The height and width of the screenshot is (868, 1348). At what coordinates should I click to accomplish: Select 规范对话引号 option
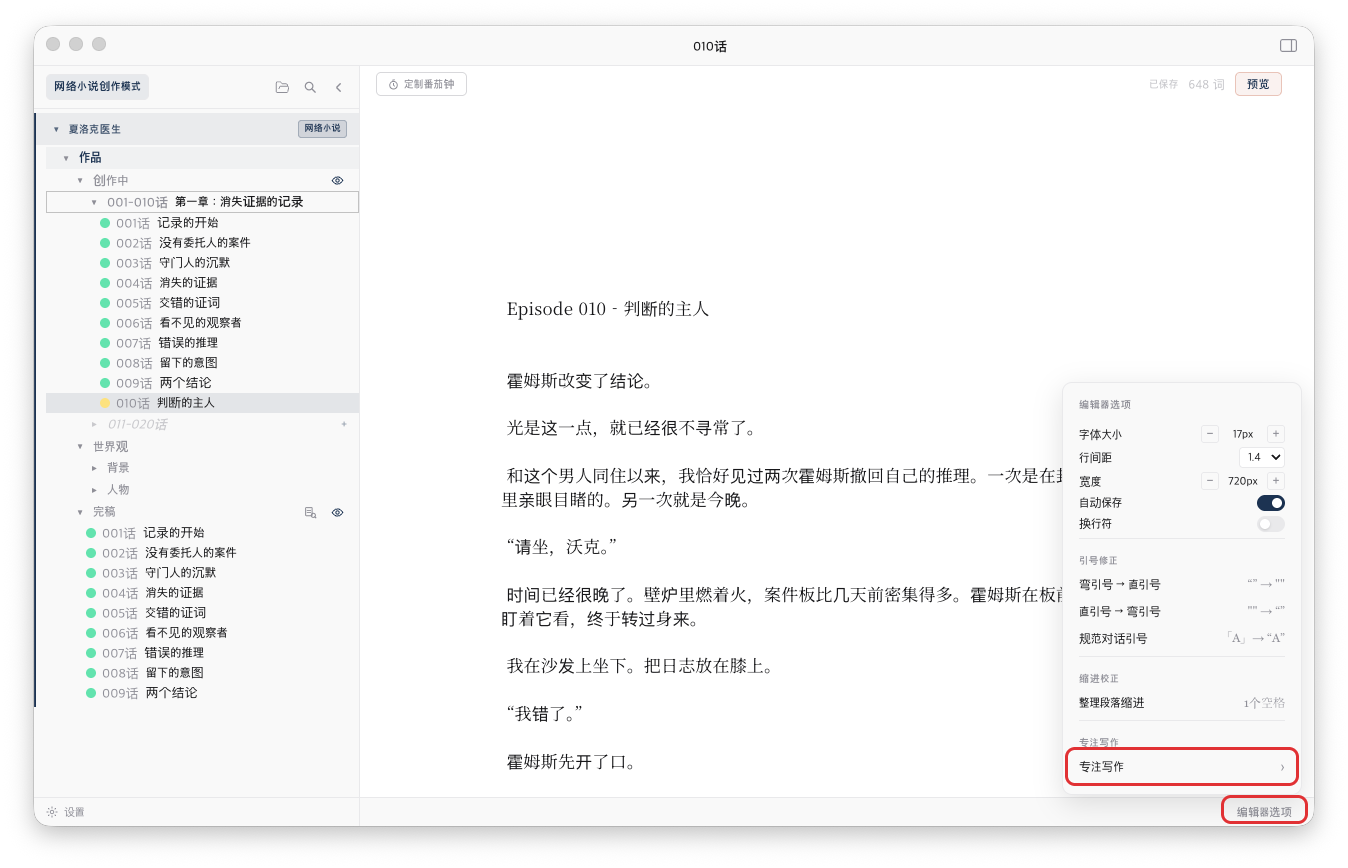tap(1182, 638)
